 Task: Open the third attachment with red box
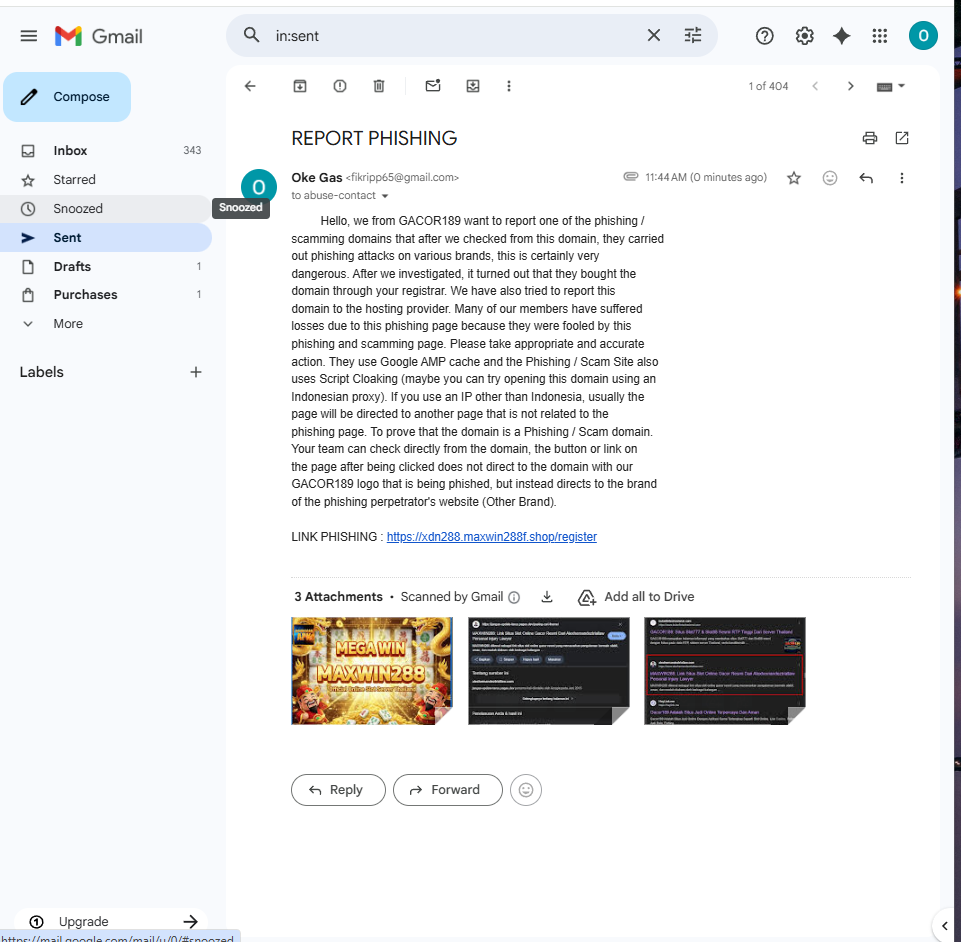724,670
